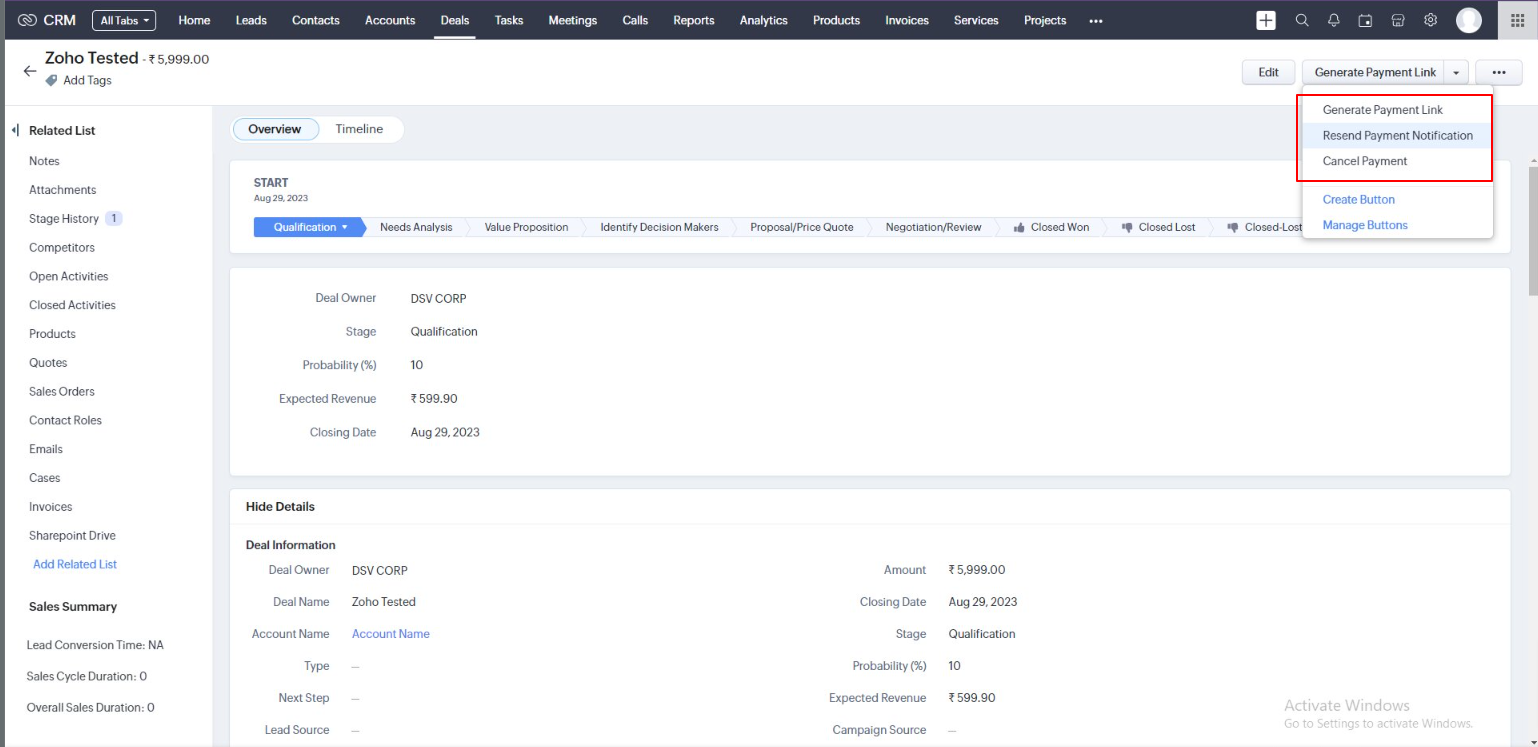Click the Zoho CRM logo icon

27,20
